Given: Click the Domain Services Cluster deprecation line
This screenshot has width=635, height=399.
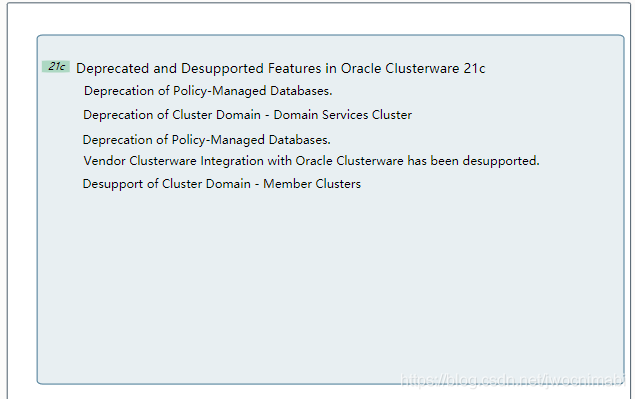Looking at the screenshot, I should 247,115.
